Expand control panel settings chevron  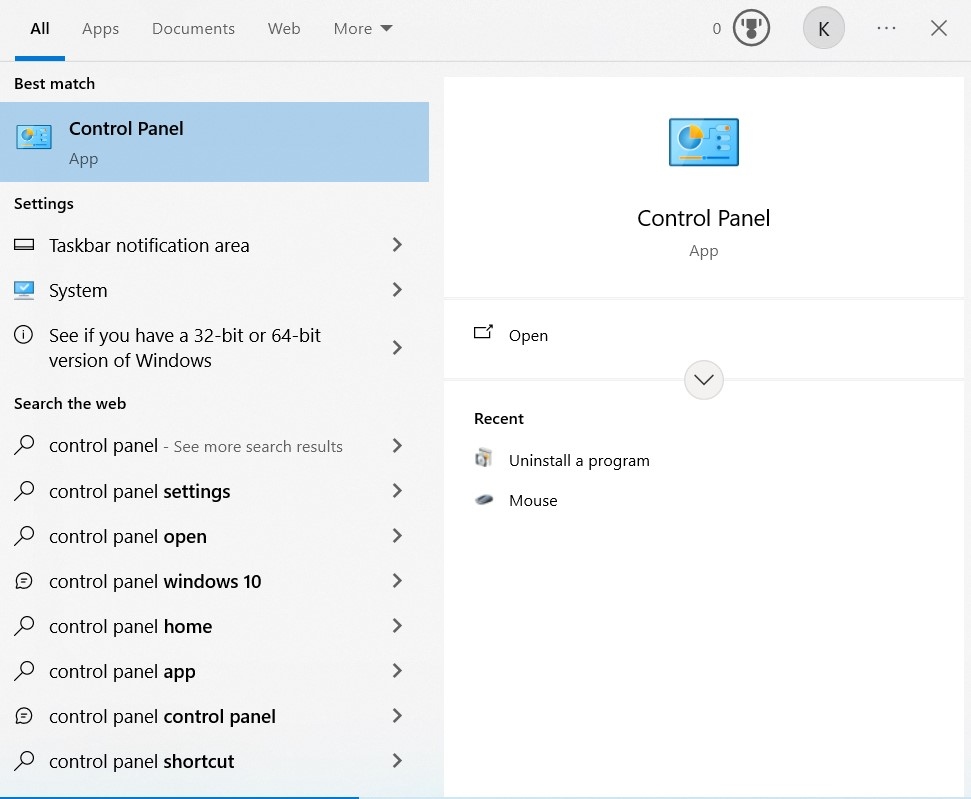(x=398, y=491)
